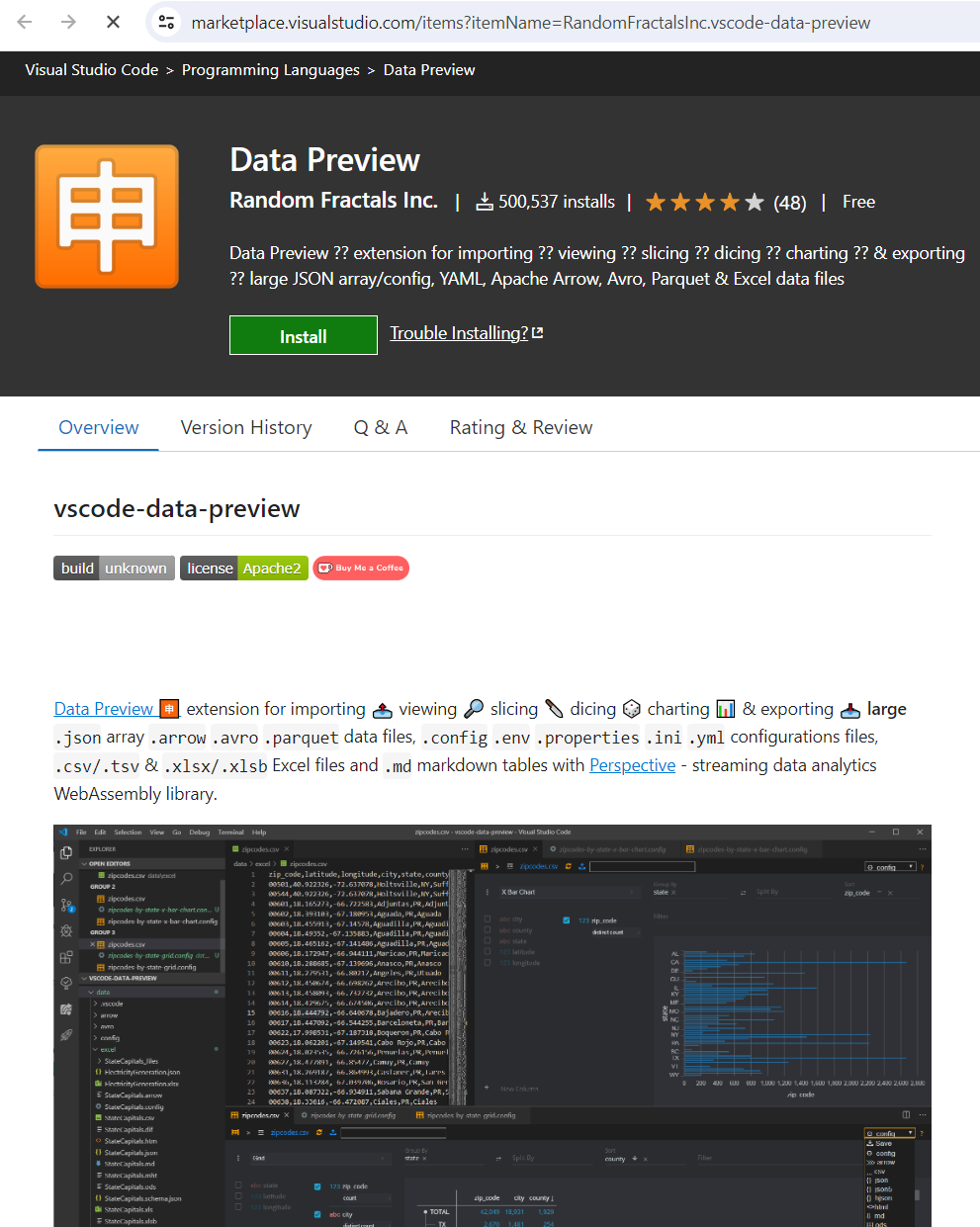Viewport: 980px width, 1227px height.
Task: Click Explorer icon in the VS Code screenshot
Action: pyautogui.click(x=66, y=852)
